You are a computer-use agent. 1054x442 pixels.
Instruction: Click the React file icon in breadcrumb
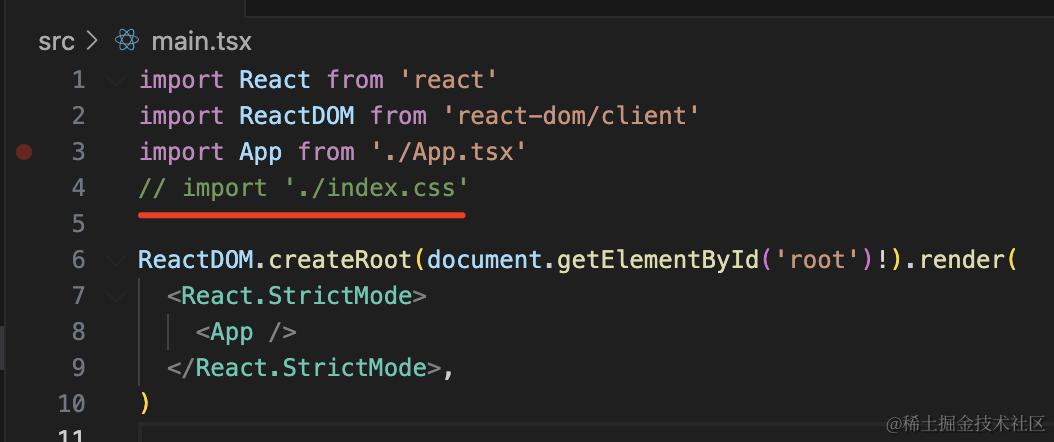(x=126, y=41)
